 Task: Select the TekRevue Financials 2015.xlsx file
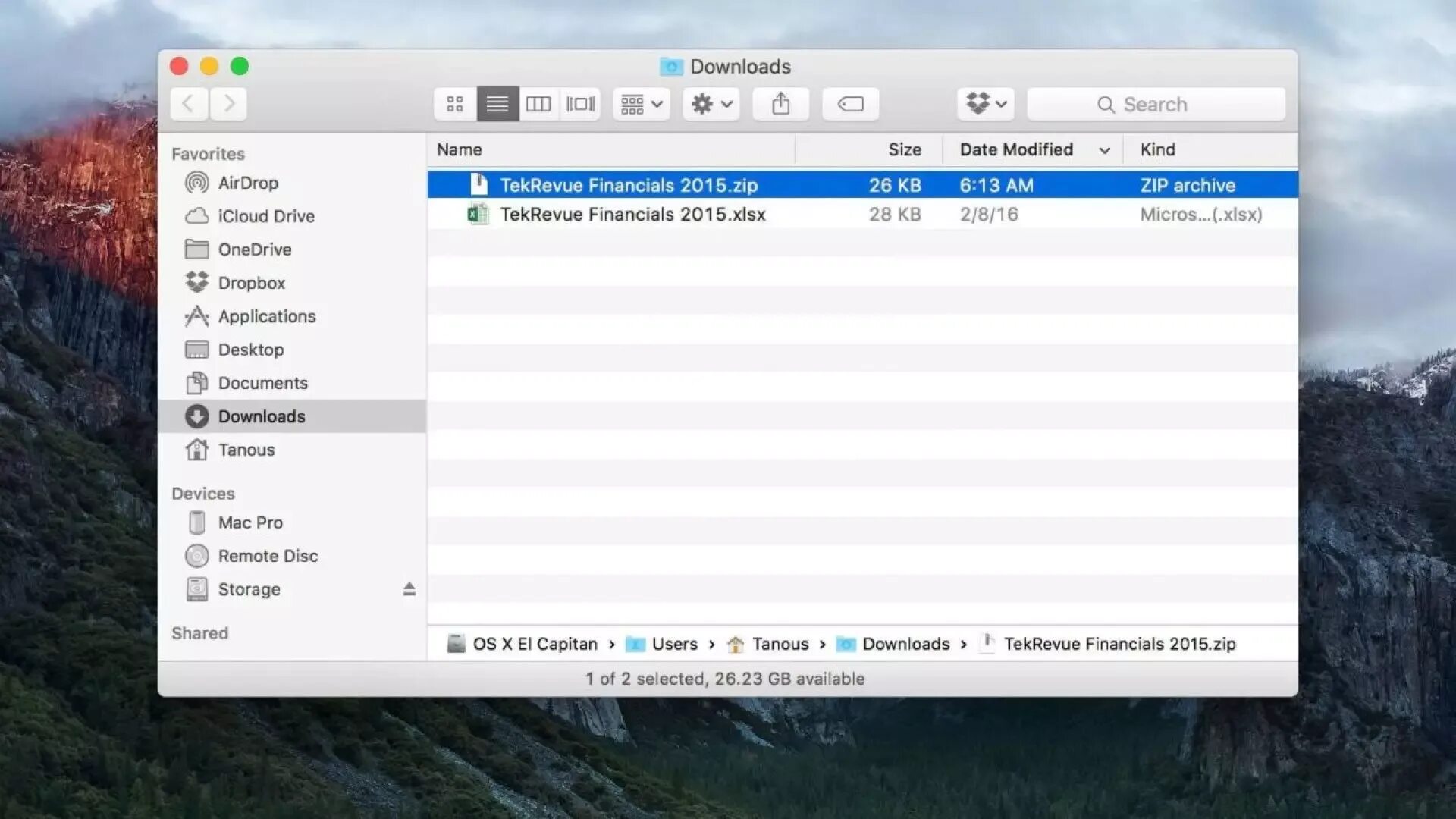[632, 215]
